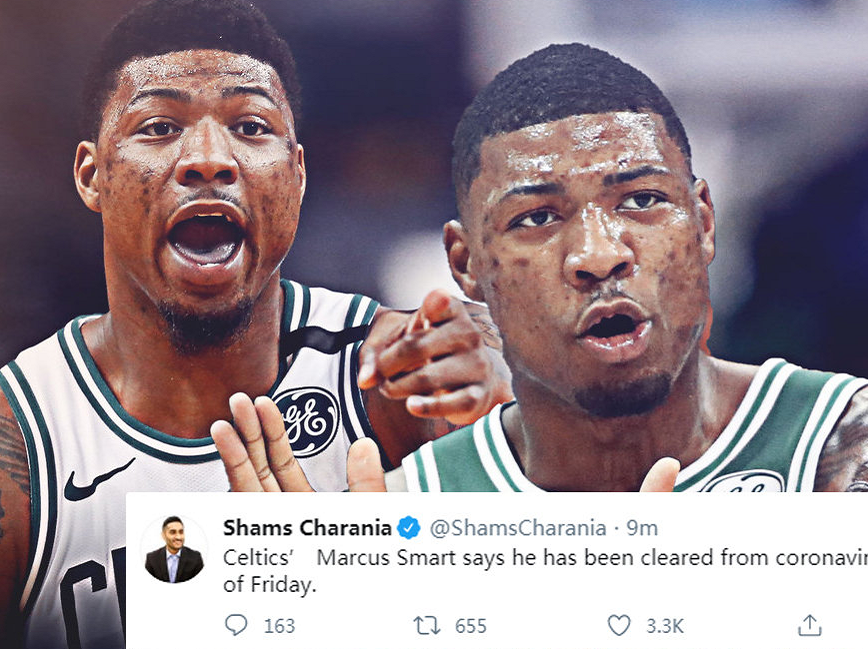Screen dimensions: 868x649
Task: Click the reply speech bubble icon
Action: [x=236, y=625]
